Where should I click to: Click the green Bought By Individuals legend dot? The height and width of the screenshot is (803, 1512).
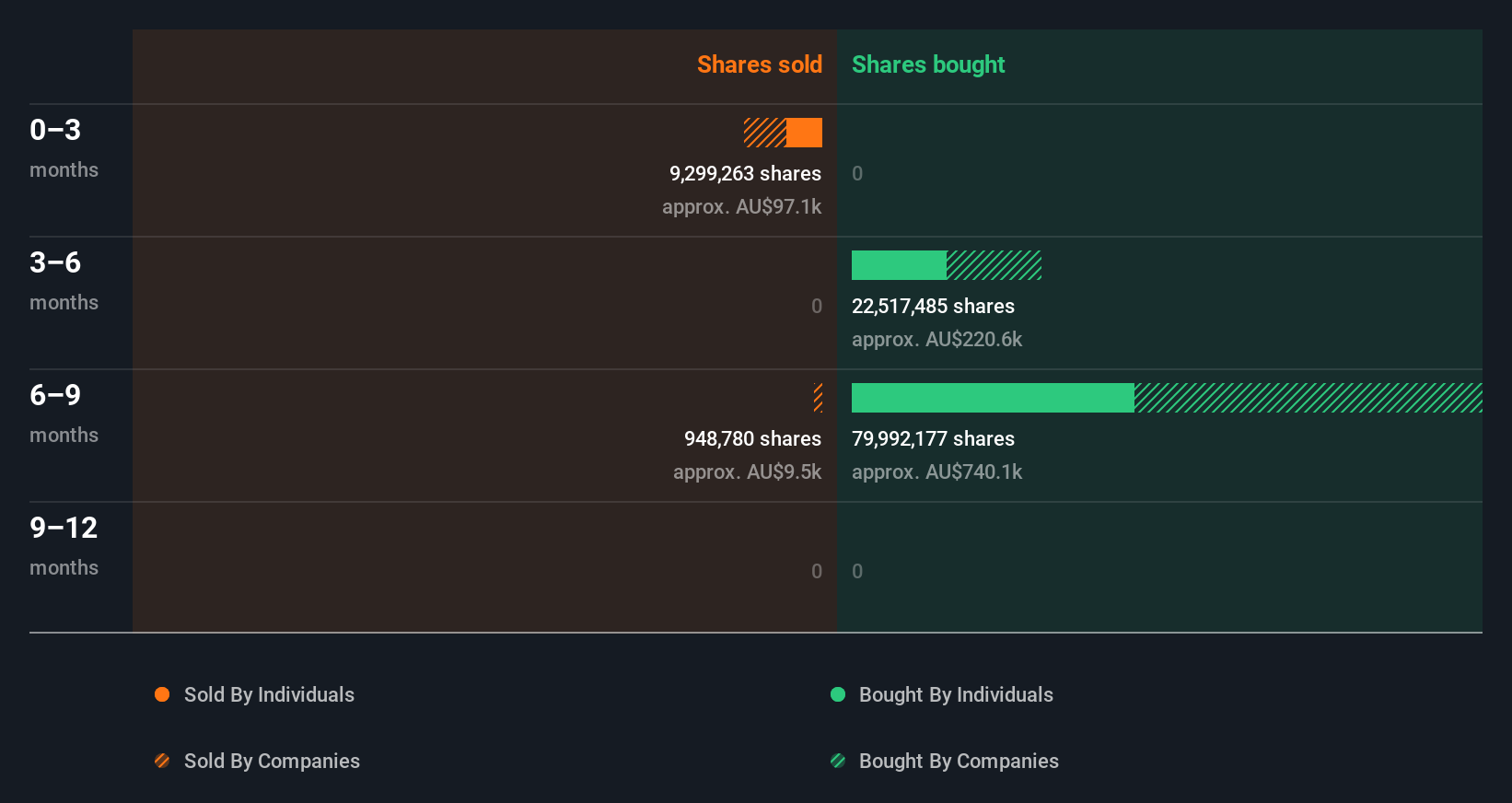(x=838, y=694)
